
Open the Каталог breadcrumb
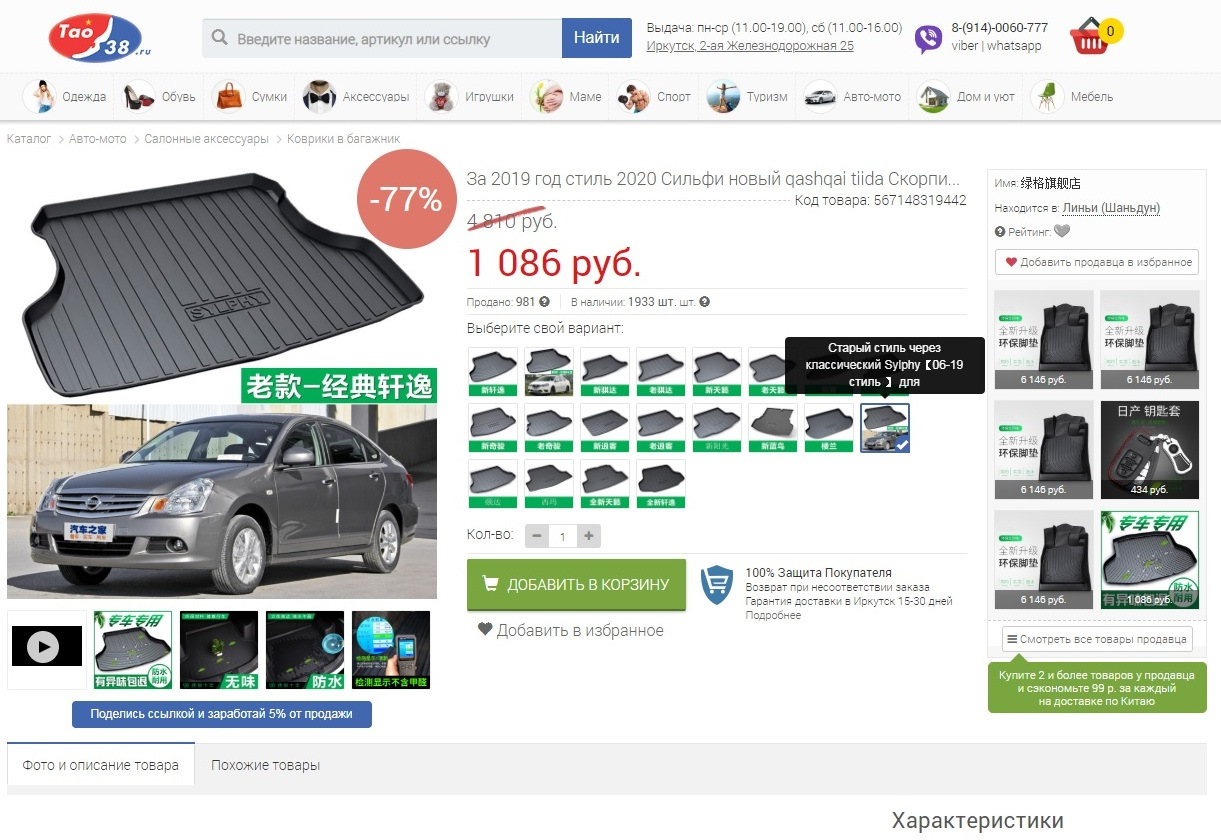[x=29, y=139]
